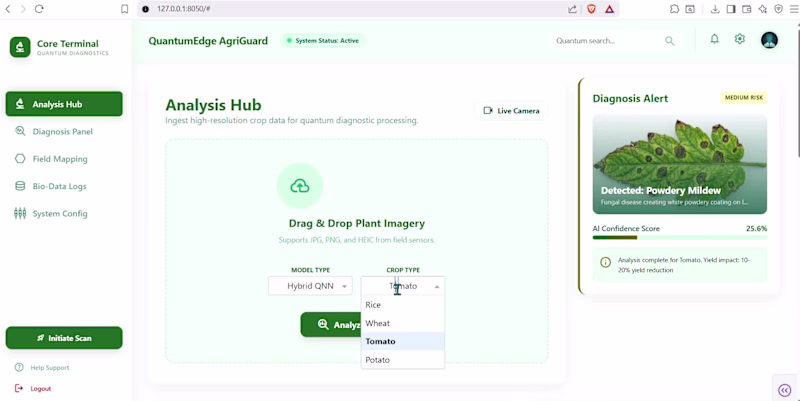Click the System Status: Active badge

click(323, 41)
